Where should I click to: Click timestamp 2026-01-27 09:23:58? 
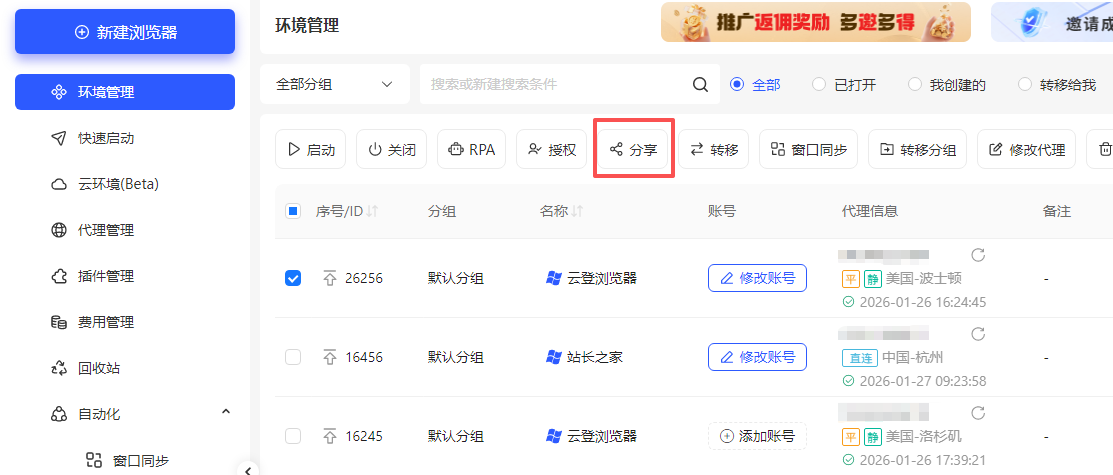(922, 381)
